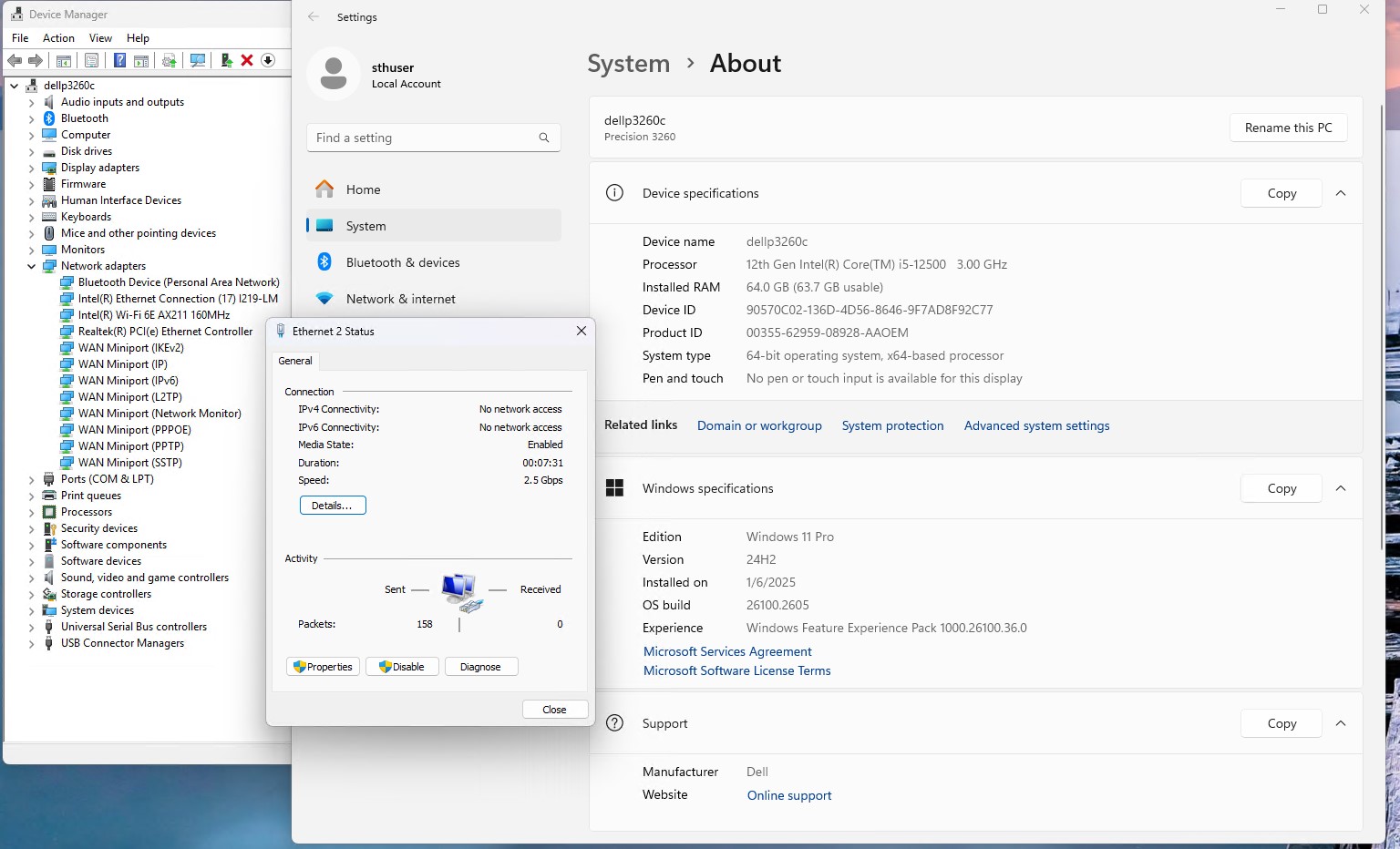Click the Properties toolbar icon in Device Manager
Viewport: 1400px width, 849px height.
tap(91, 60)
